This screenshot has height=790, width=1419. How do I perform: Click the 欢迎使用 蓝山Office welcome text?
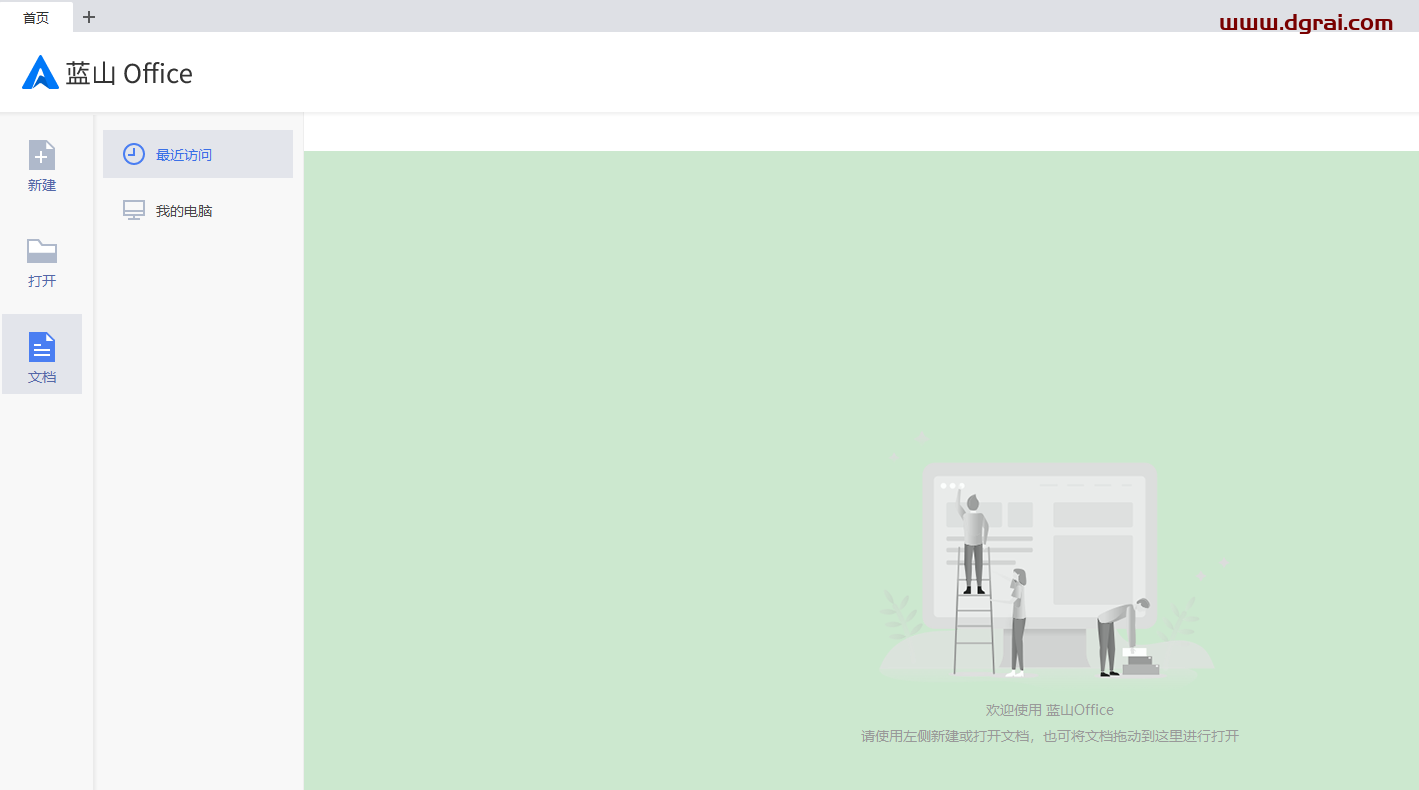1050,710
